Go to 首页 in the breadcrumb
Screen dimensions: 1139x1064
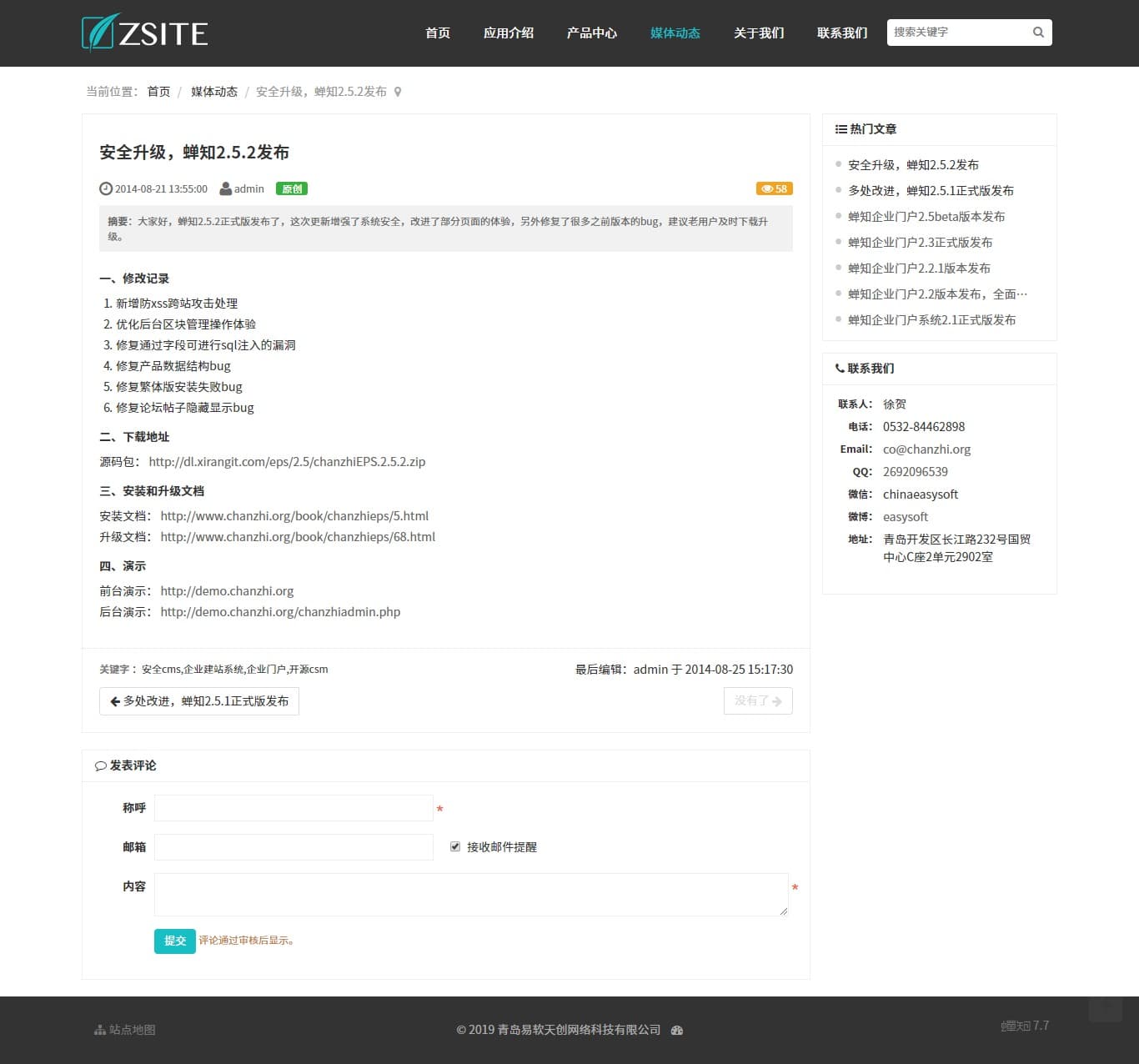click(158, 92)
